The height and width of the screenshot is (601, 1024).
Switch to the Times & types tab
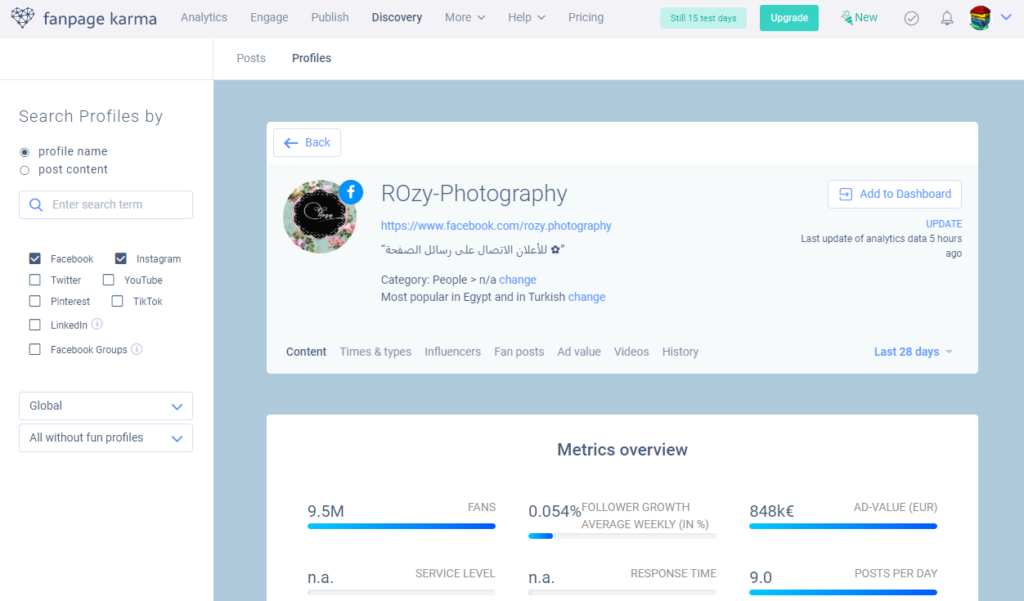(x=375, y=352)
